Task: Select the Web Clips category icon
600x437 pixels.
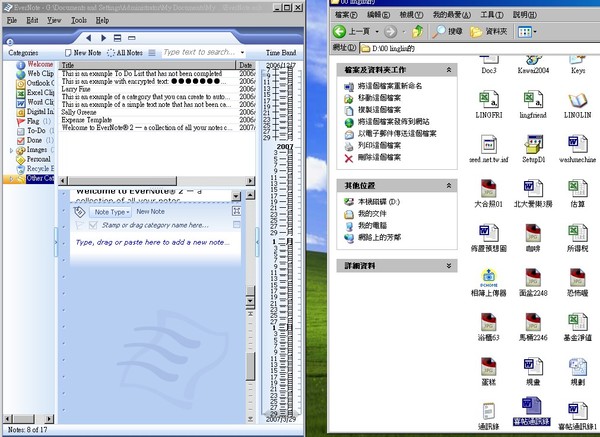Action: click(x=21, y=74)
